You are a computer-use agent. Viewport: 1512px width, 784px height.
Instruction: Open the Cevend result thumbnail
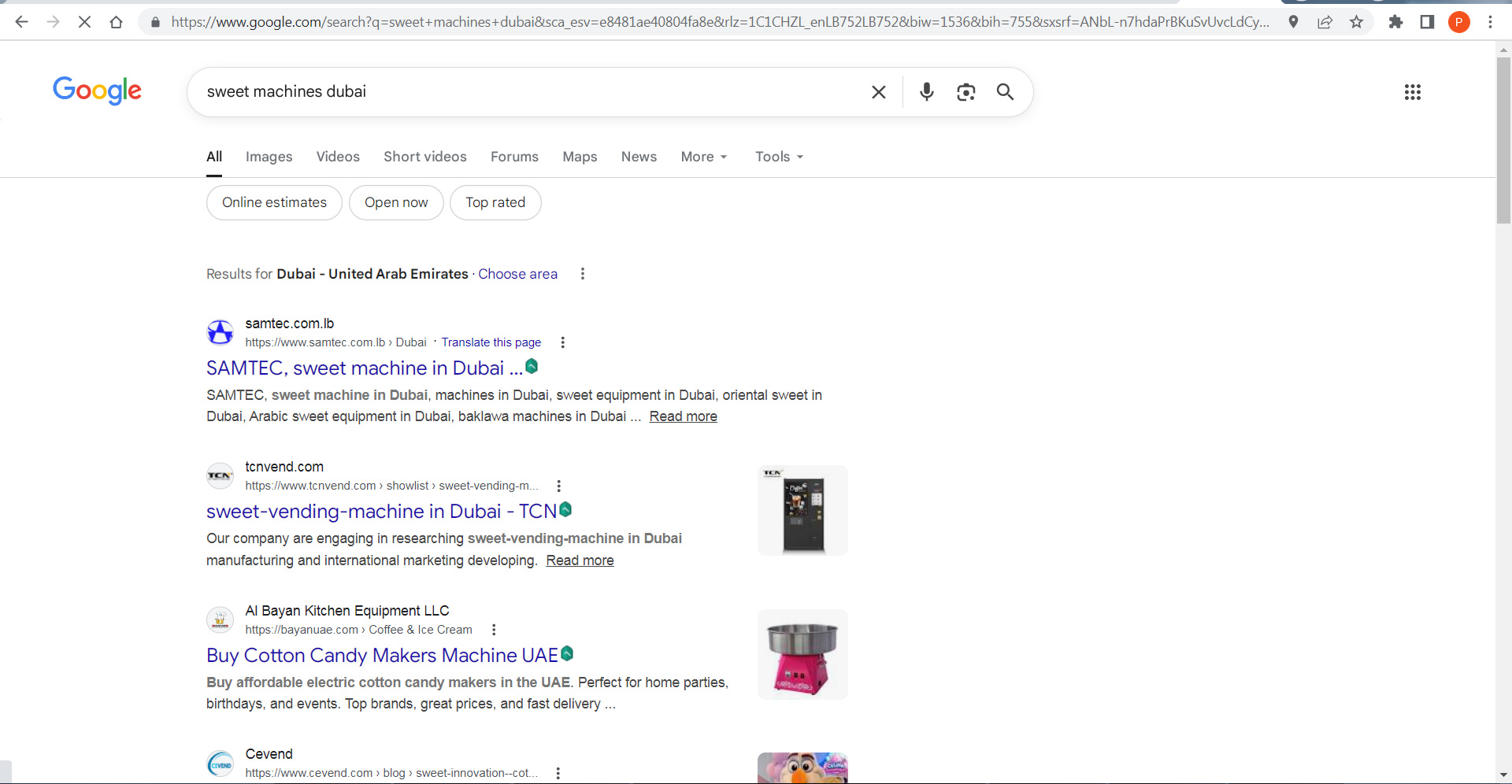802,768
